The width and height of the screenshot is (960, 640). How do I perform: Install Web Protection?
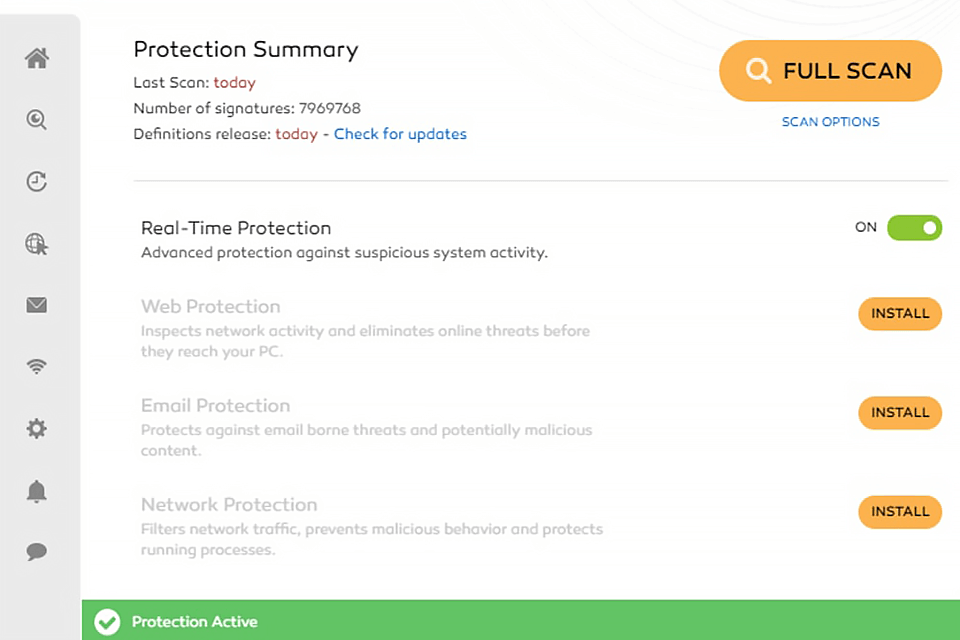click(x=899, y=313)
